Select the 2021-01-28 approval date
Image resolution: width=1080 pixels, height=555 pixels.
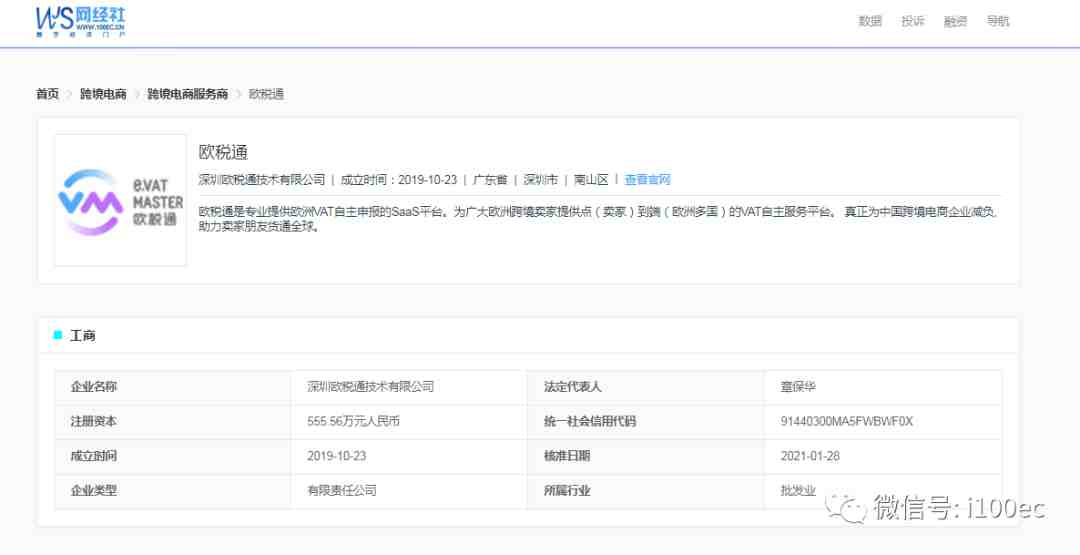point(810,456)
